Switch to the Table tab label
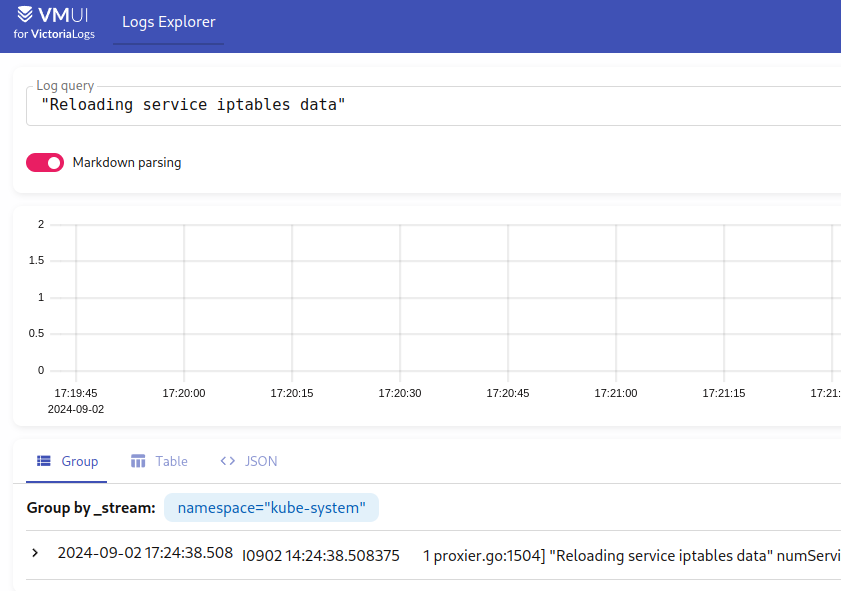 (x=172, y=461)
